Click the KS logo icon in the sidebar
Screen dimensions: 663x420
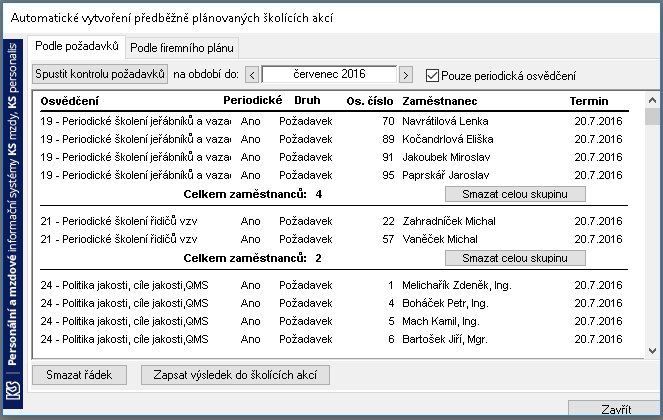(x=13, y=390)
